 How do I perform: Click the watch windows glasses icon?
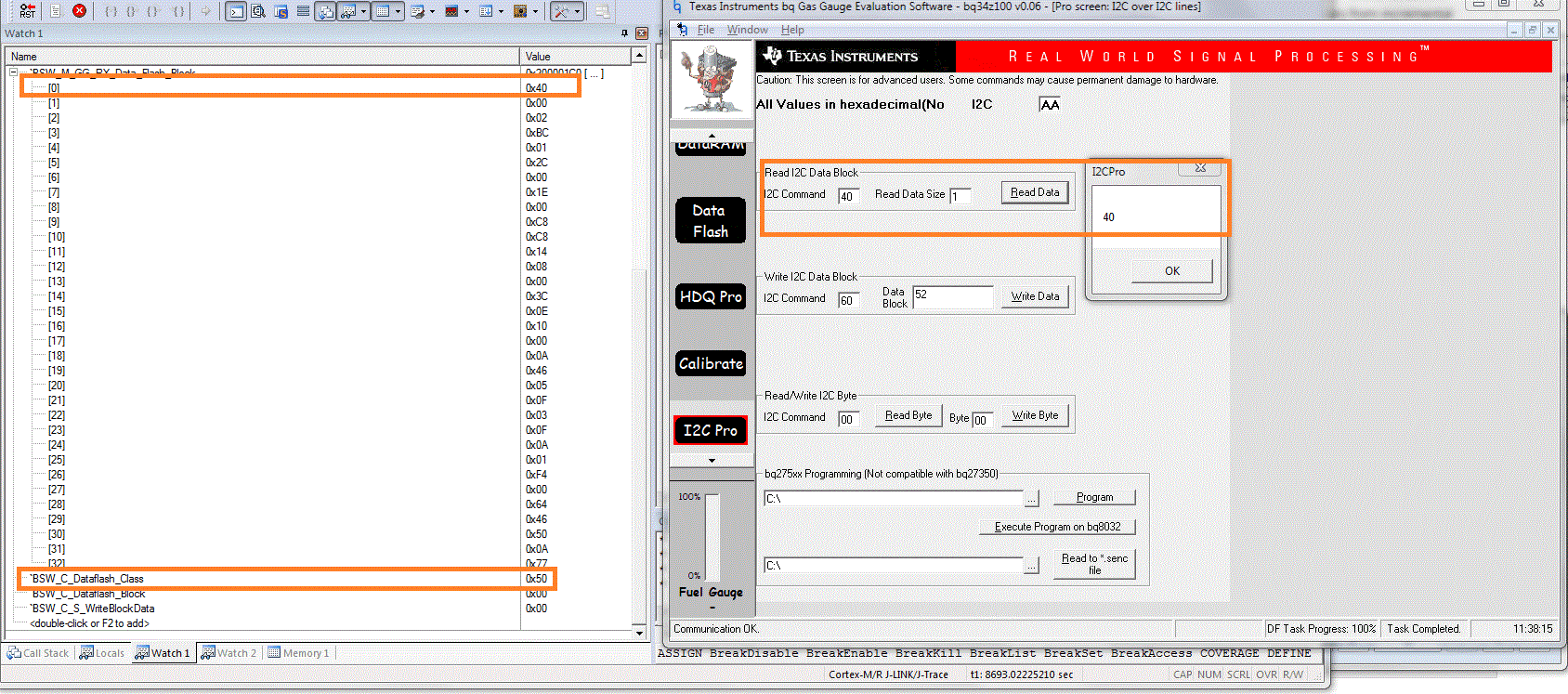[x=347, y=11]
